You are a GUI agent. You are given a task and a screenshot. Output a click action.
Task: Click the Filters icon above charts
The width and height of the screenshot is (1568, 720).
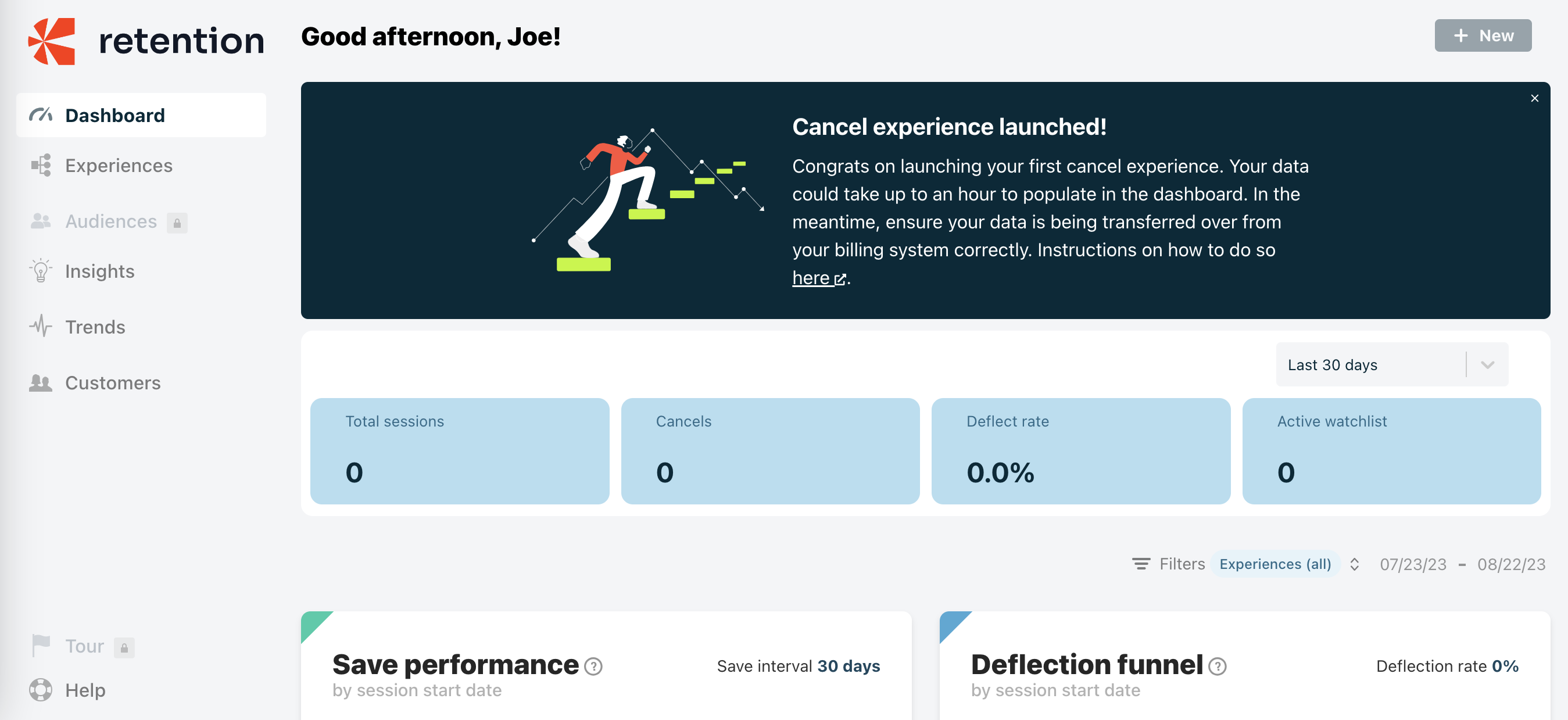(x=1141, y=564)
